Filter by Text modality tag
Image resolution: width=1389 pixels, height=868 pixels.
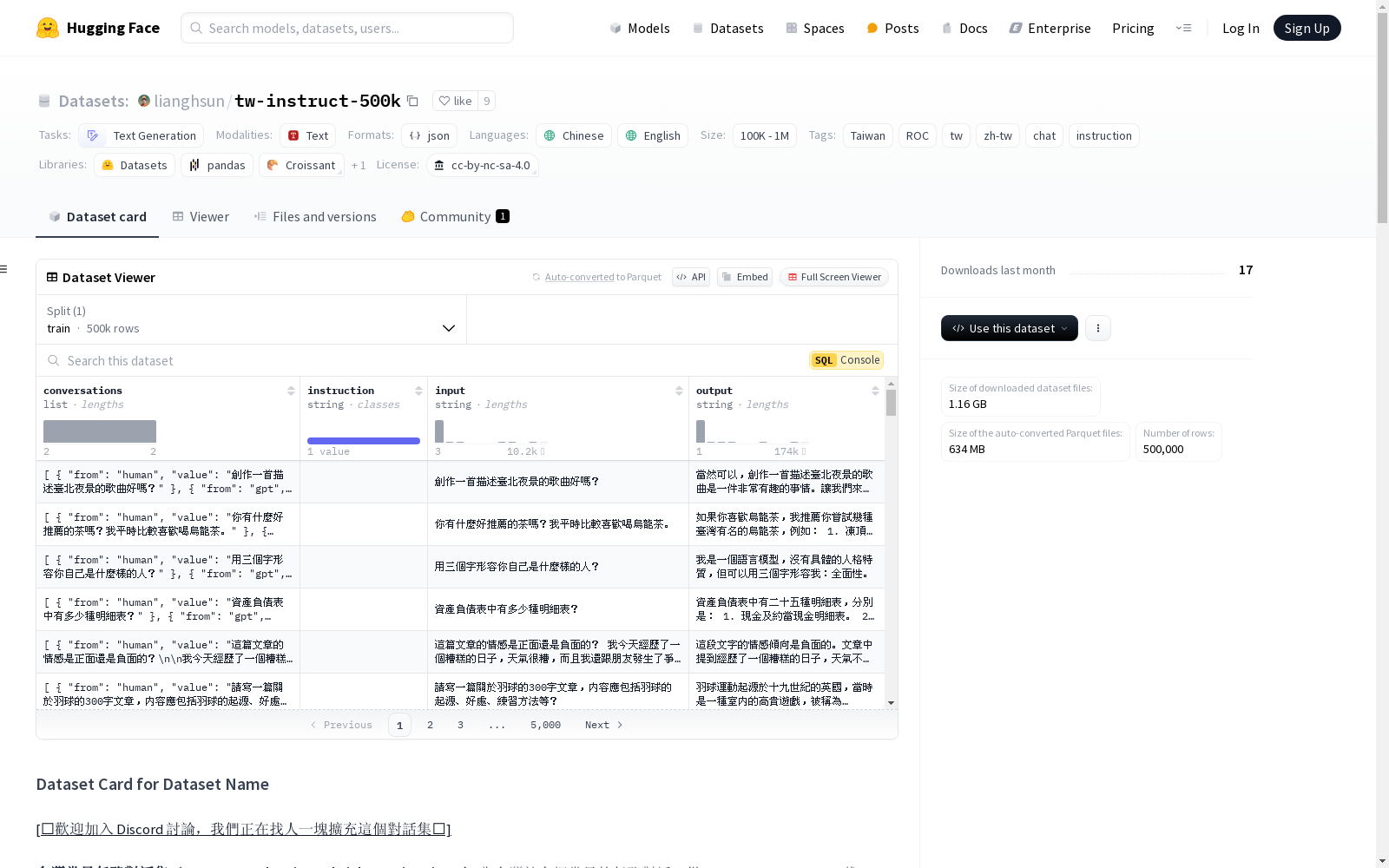point(308,135)
